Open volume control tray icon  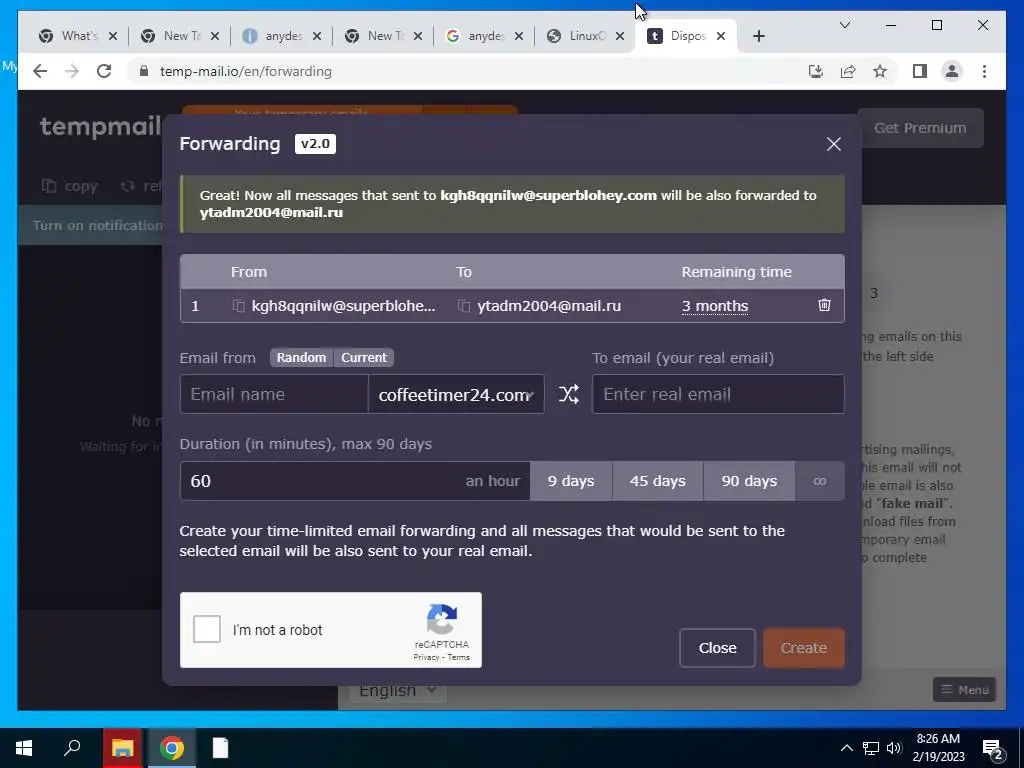tap(894, 748)
